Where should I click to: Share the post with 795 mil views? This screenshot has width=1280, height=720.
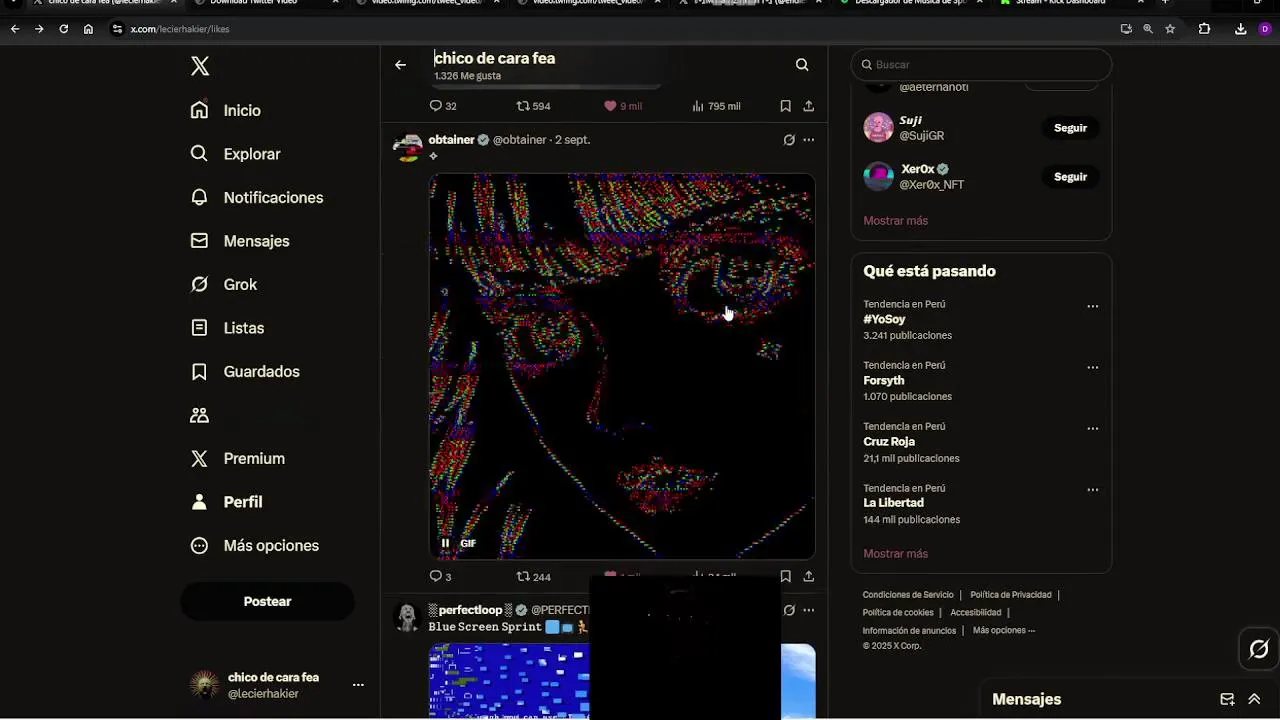808,106
